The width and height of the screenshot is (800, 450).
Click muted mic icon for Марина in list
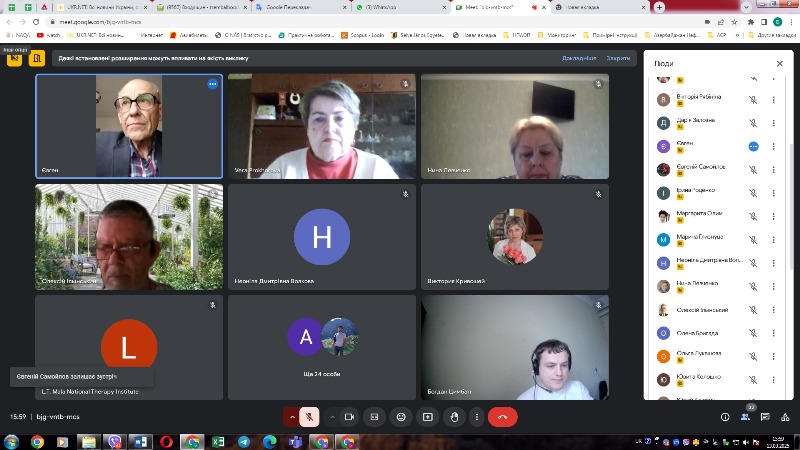[x=753, y=240]
